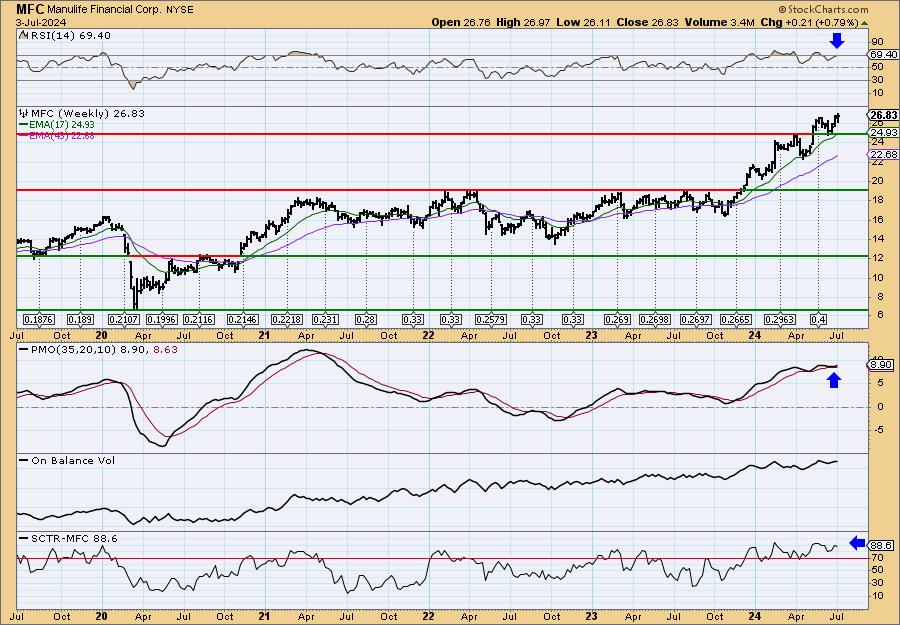This screenshot has width=900, height=625.
Task: Click the 70 level on SCTR axis
Action: pyautogui.click(x=877, y=557)
